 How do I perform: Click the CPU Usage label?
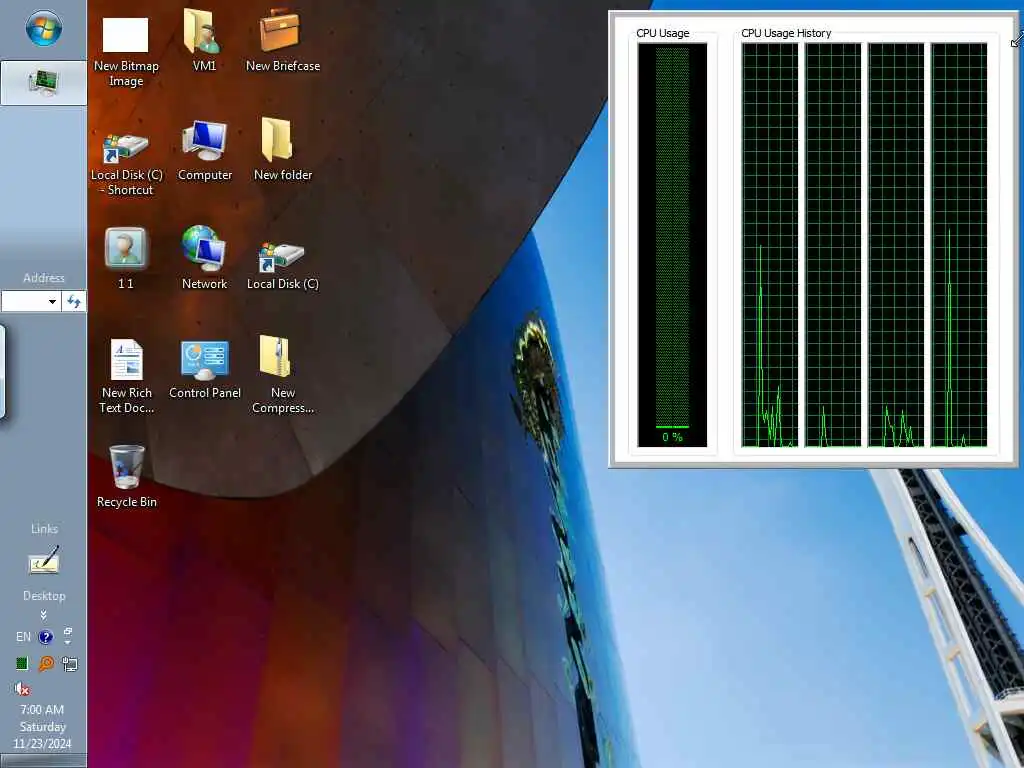662,33
